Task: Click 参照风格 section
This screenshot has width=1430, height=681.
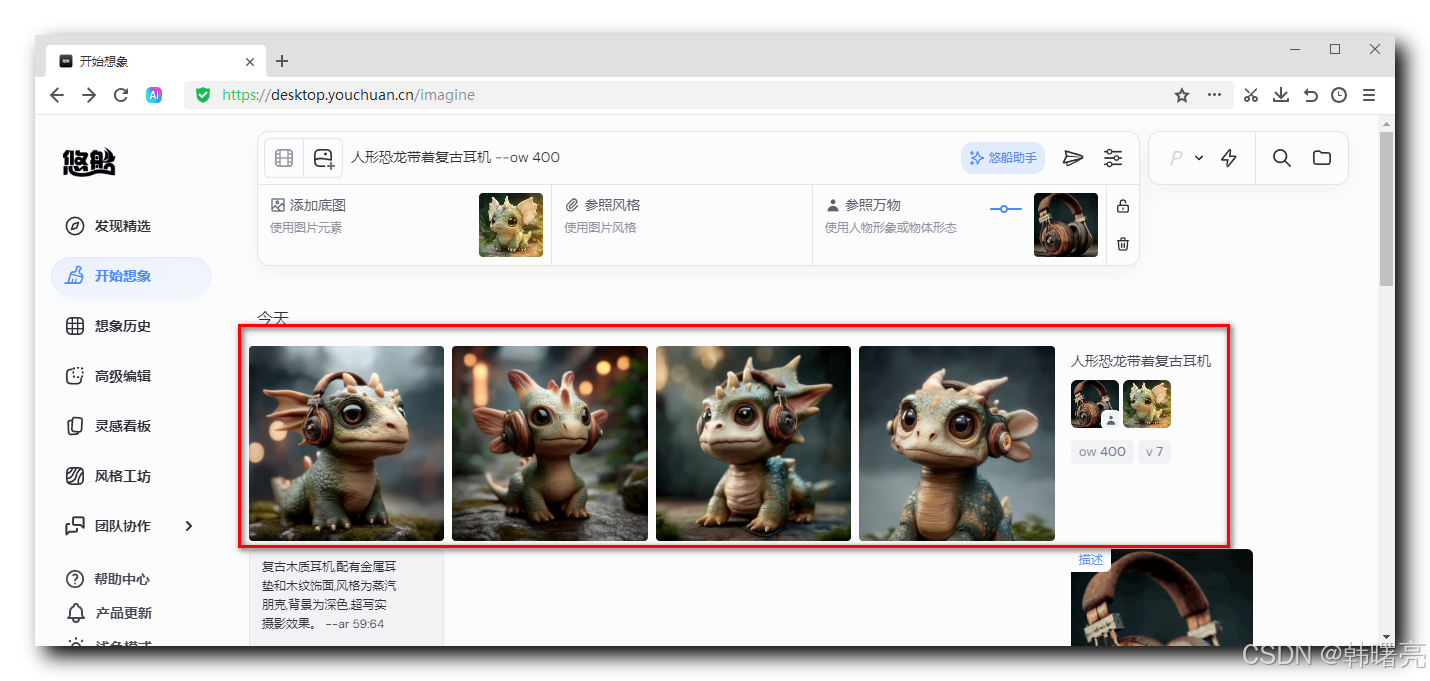Action: pos(681,225)
